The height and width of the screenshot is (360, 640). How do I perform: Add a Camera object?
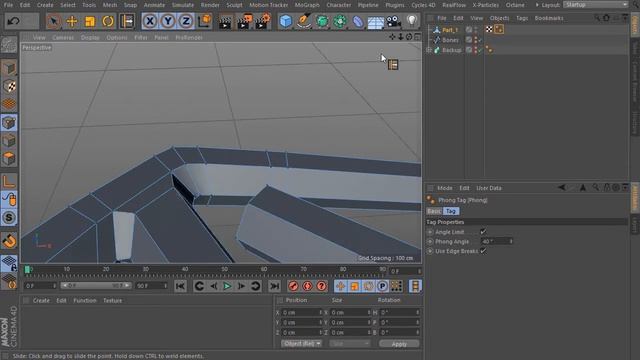393,21
